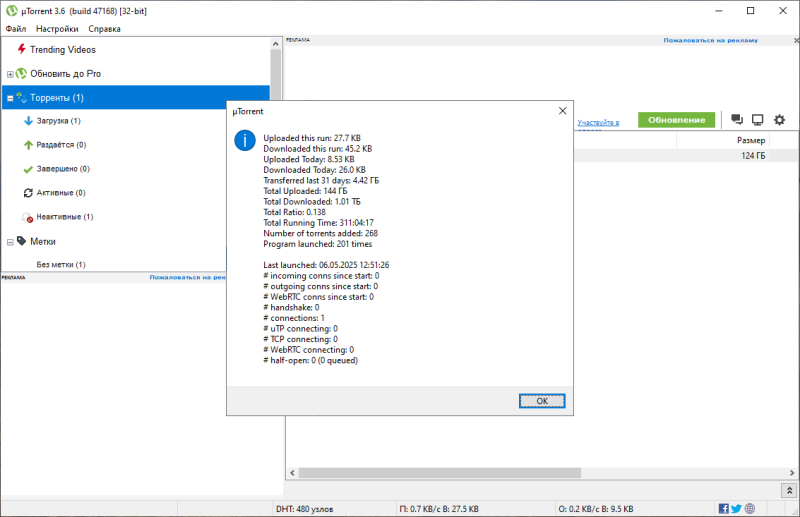Open Trending Videos lightning icon

[21, 49]
